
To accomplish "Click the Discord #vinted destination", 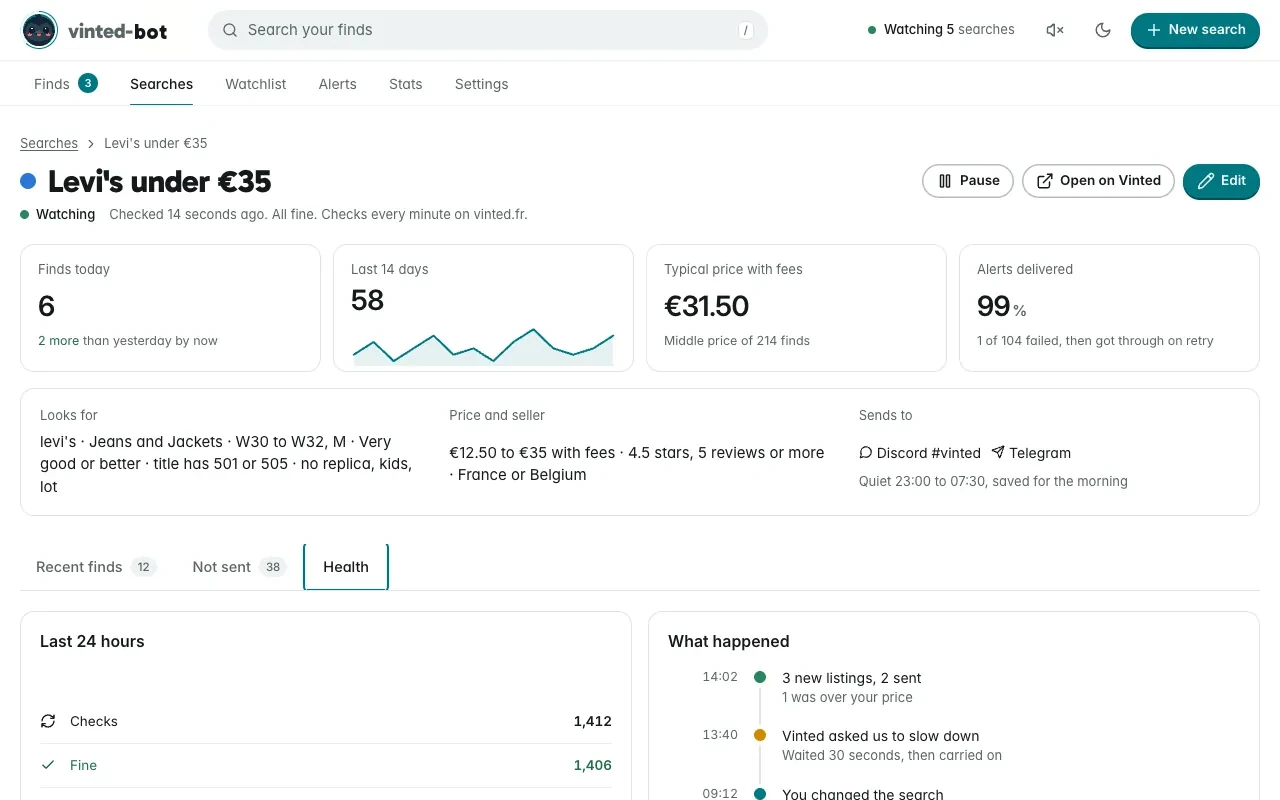I will point(920,453).
